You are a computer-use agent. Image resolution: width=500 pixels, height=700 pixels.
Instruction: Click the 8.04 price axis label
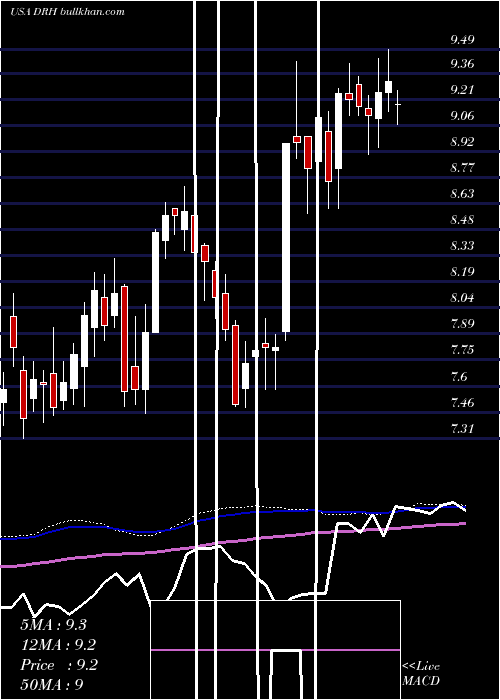click(x=462, y=297)
